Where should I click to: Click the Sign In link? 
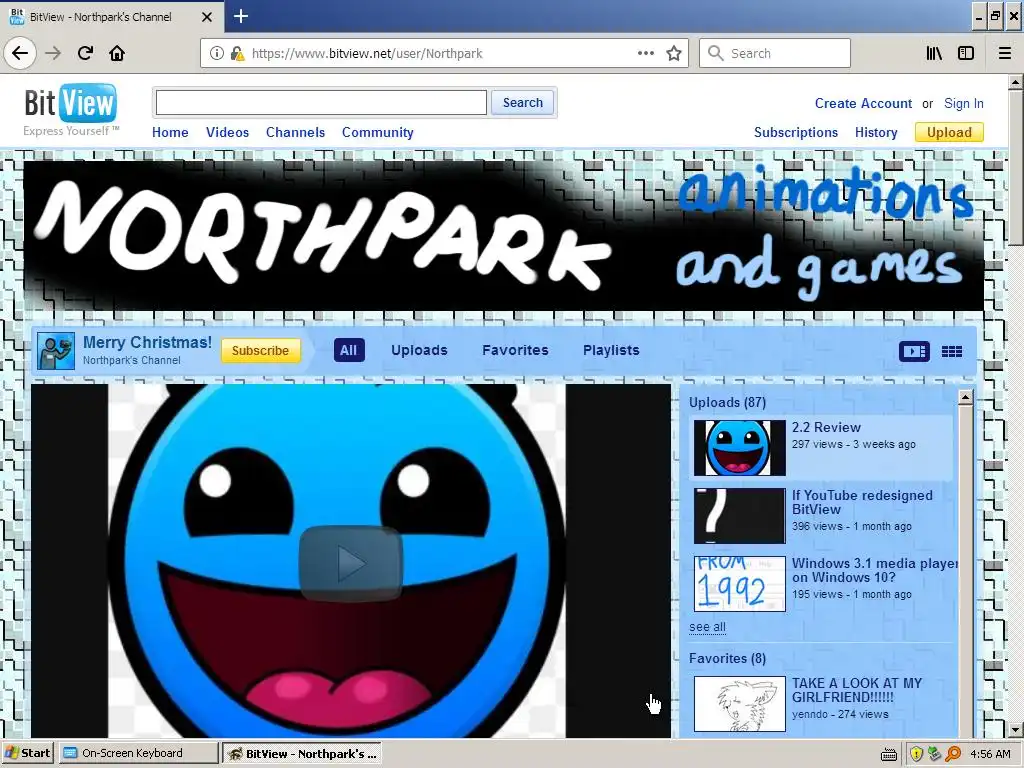(964, 103)
